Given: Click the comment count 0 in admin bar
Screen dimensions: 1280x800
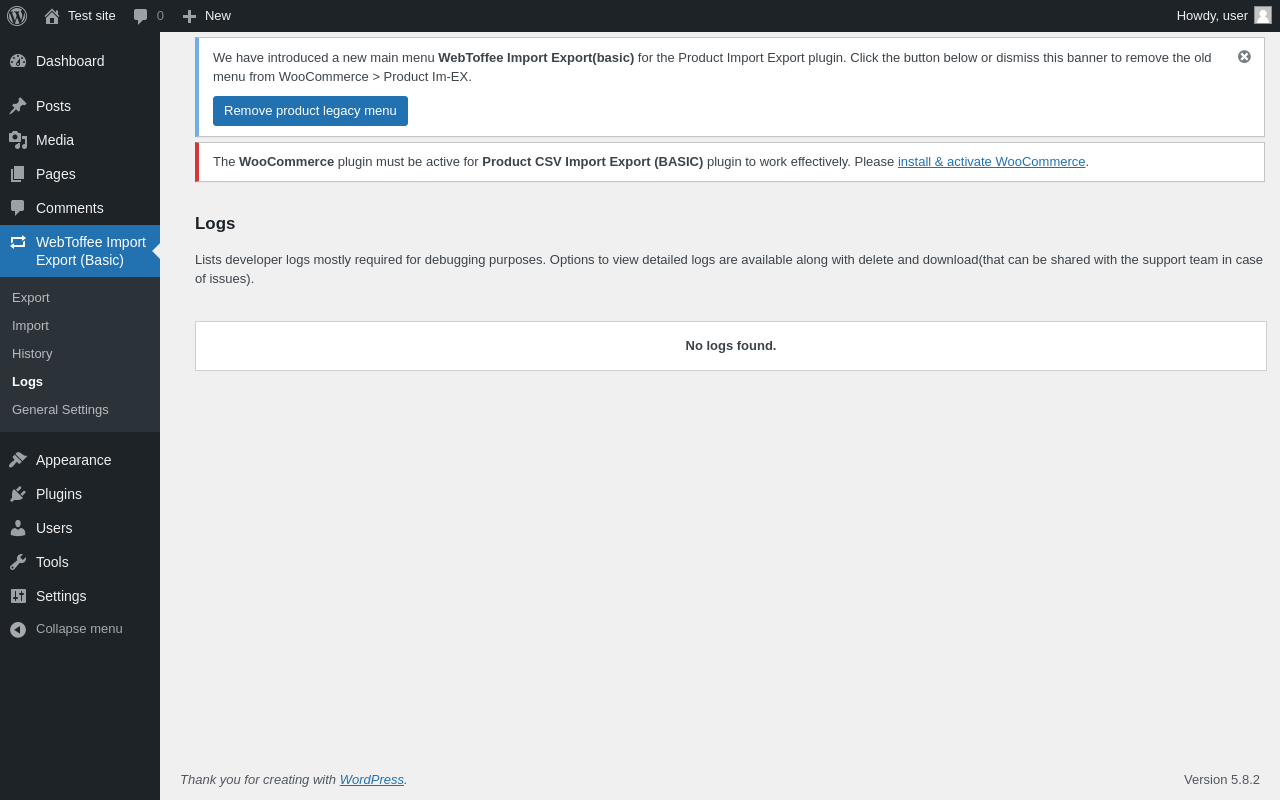Looking at the screenshot, I should (x=160, y=16).
